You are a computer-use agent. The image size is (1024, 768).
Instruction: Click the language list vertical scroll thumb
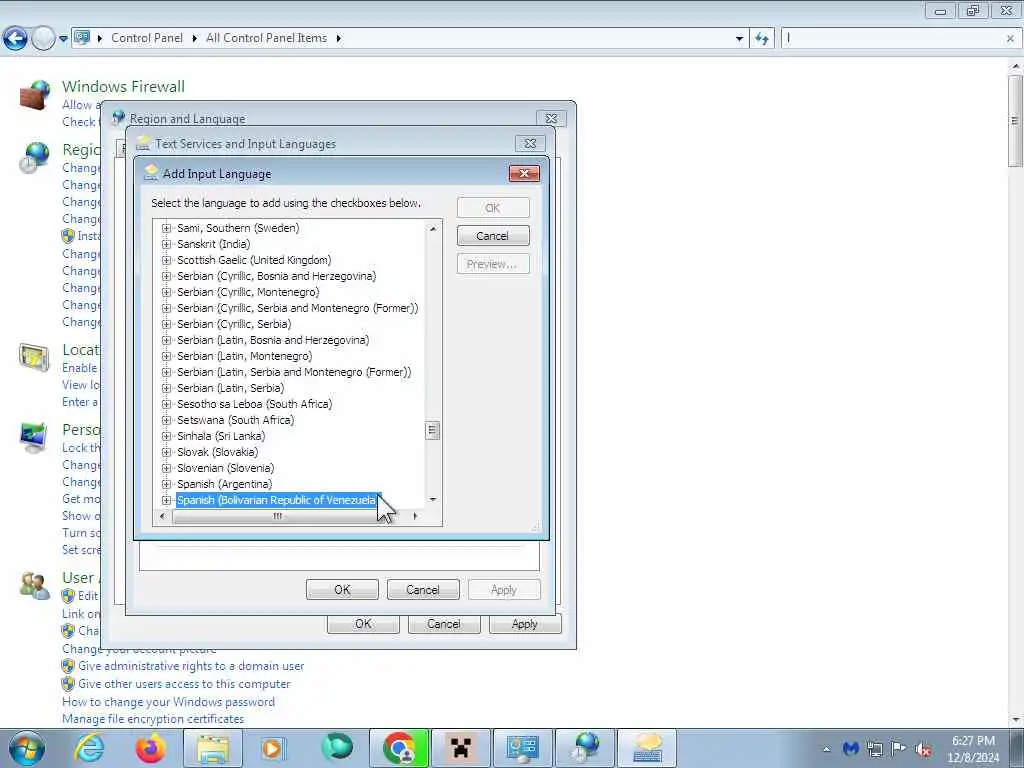tap(432, 430)
